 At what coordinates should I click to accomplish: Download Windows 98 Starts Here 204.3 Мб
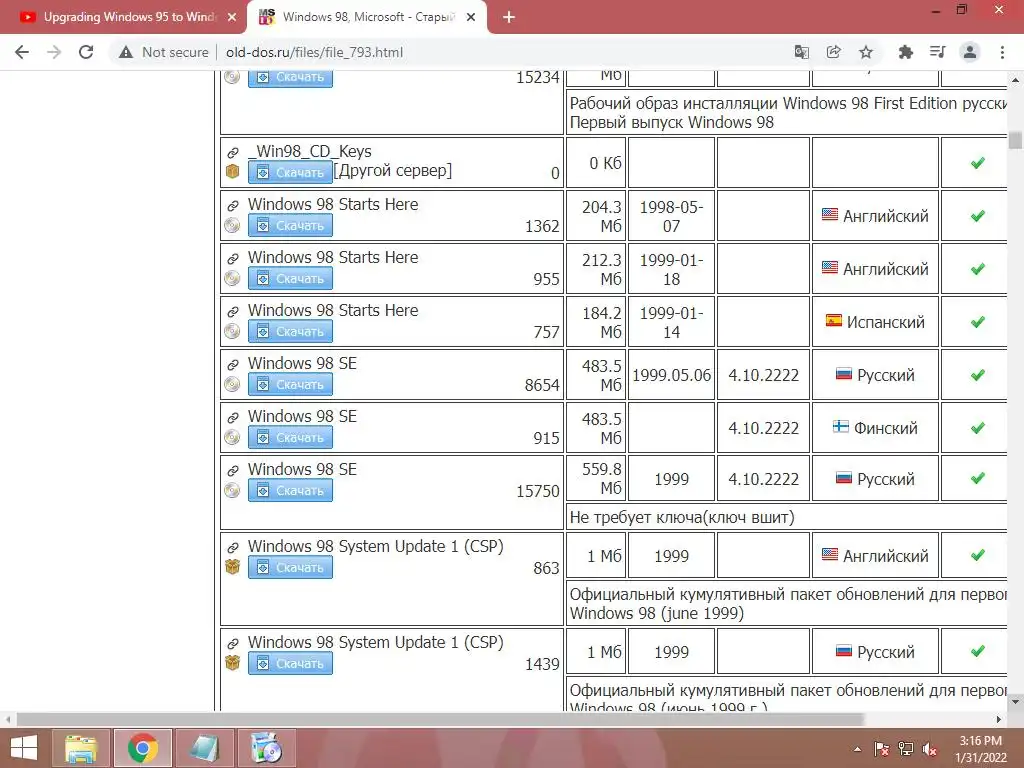290,225
